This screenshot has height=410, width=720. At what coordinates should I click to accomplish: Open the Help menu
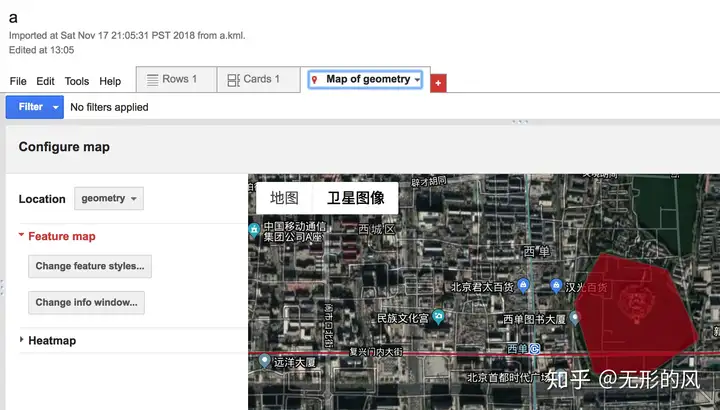pyautogui.click(x=110, y=81)
